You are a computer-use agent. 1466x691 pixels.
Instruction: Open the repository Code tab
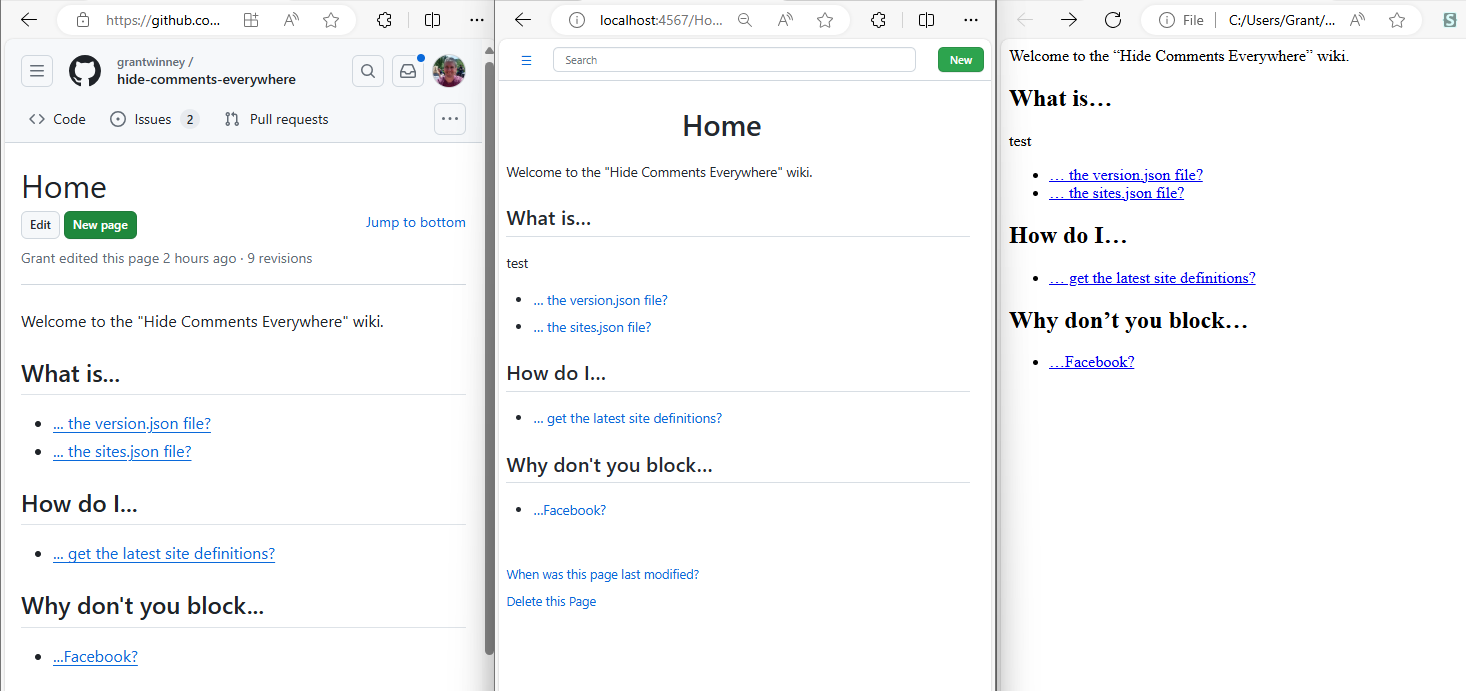coord(58,119)
